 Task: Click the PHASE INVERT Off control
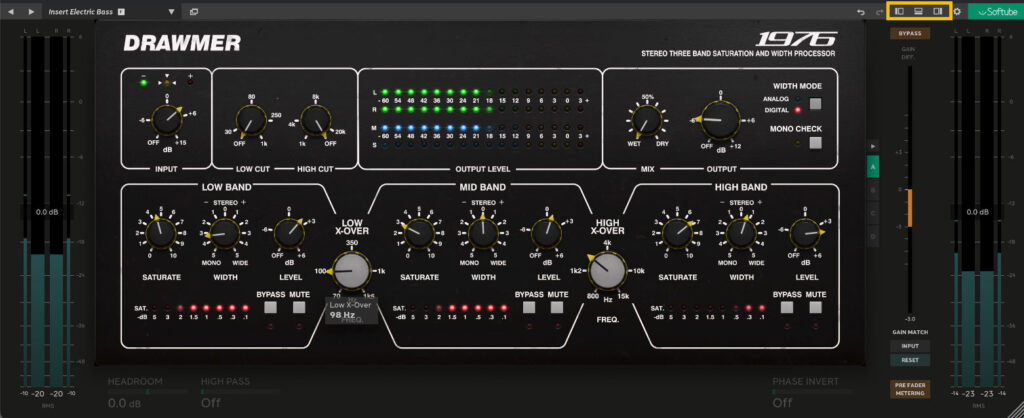(782, 403)
